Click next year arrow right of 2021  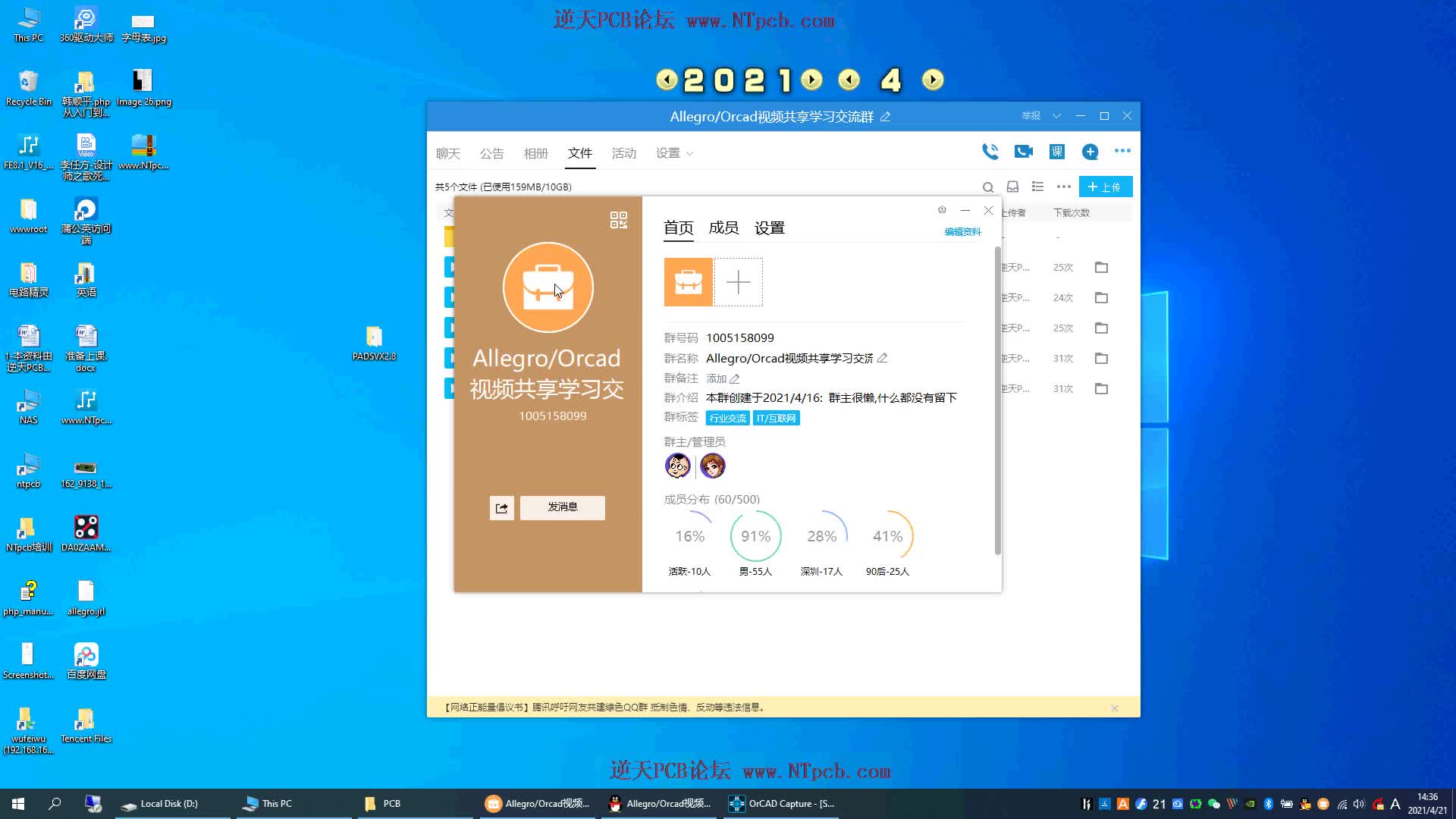pos(811,80)
